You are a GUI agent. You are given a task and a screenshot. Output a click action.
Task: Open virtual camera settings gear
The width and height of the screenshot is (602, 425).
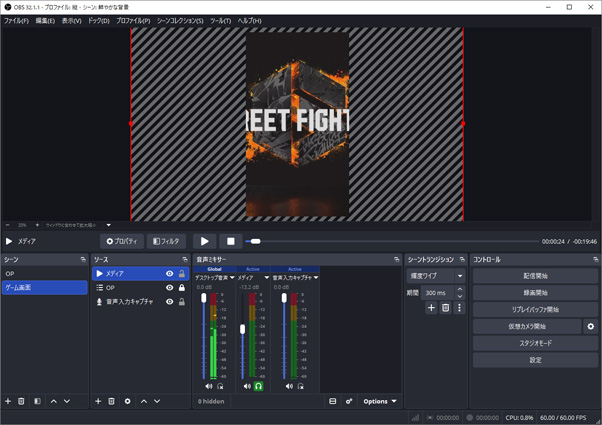point(590,326)
